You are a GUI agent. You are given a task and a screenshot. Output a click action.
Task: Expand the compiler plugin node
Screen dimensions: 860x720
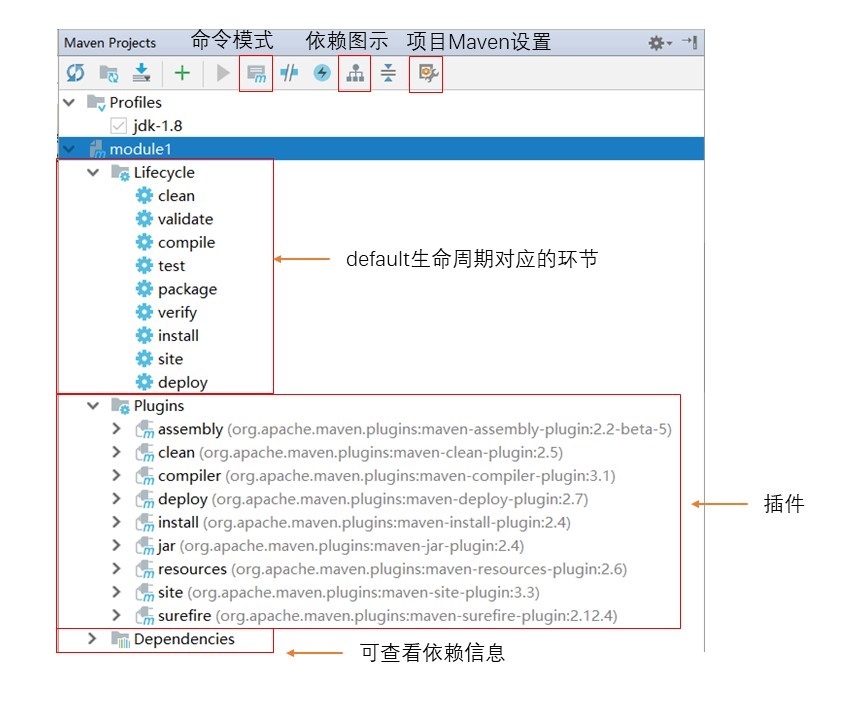[116, 475]
